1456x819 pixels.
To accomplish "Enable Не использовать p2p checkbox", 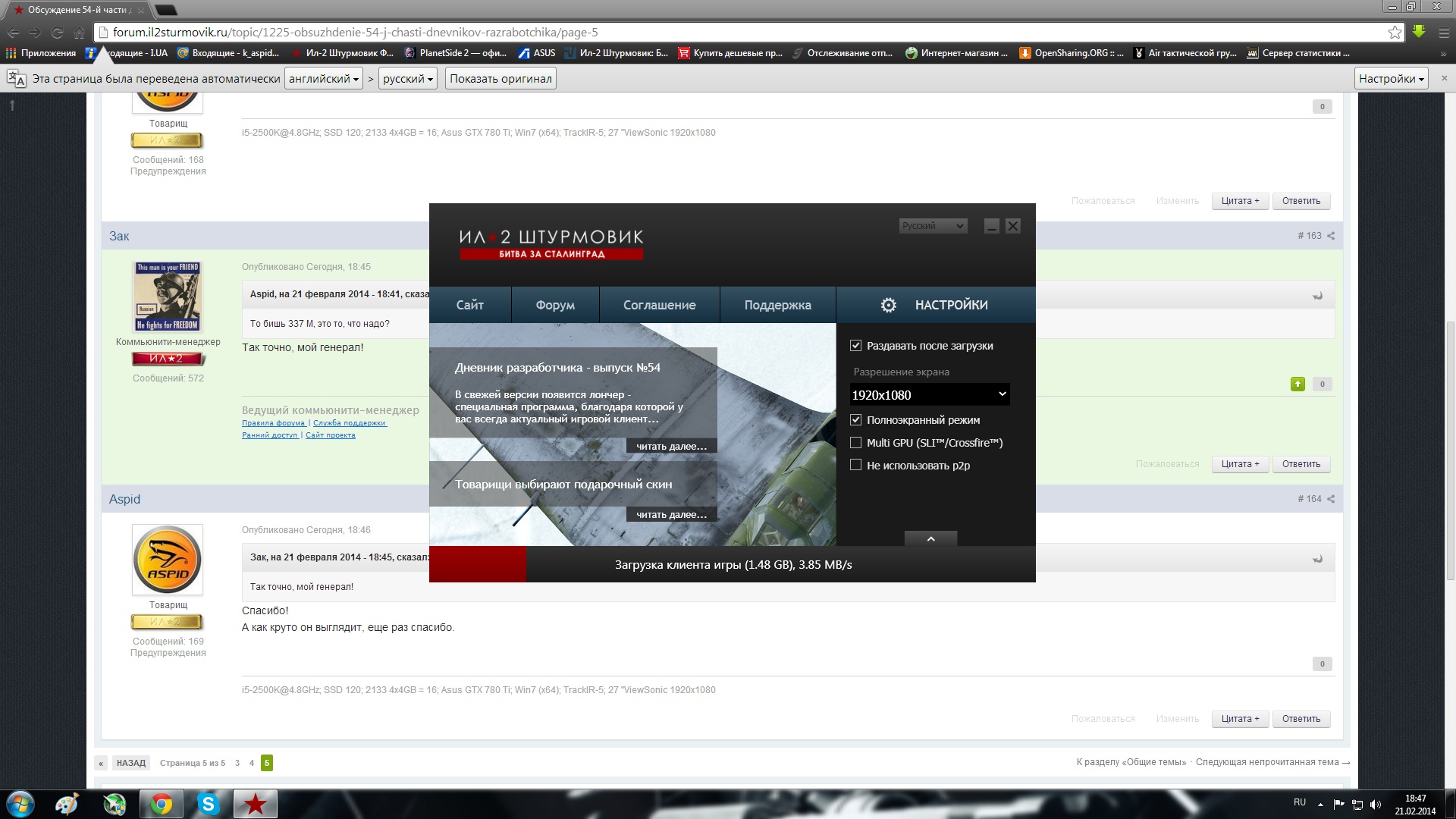I will pos(855,466).
